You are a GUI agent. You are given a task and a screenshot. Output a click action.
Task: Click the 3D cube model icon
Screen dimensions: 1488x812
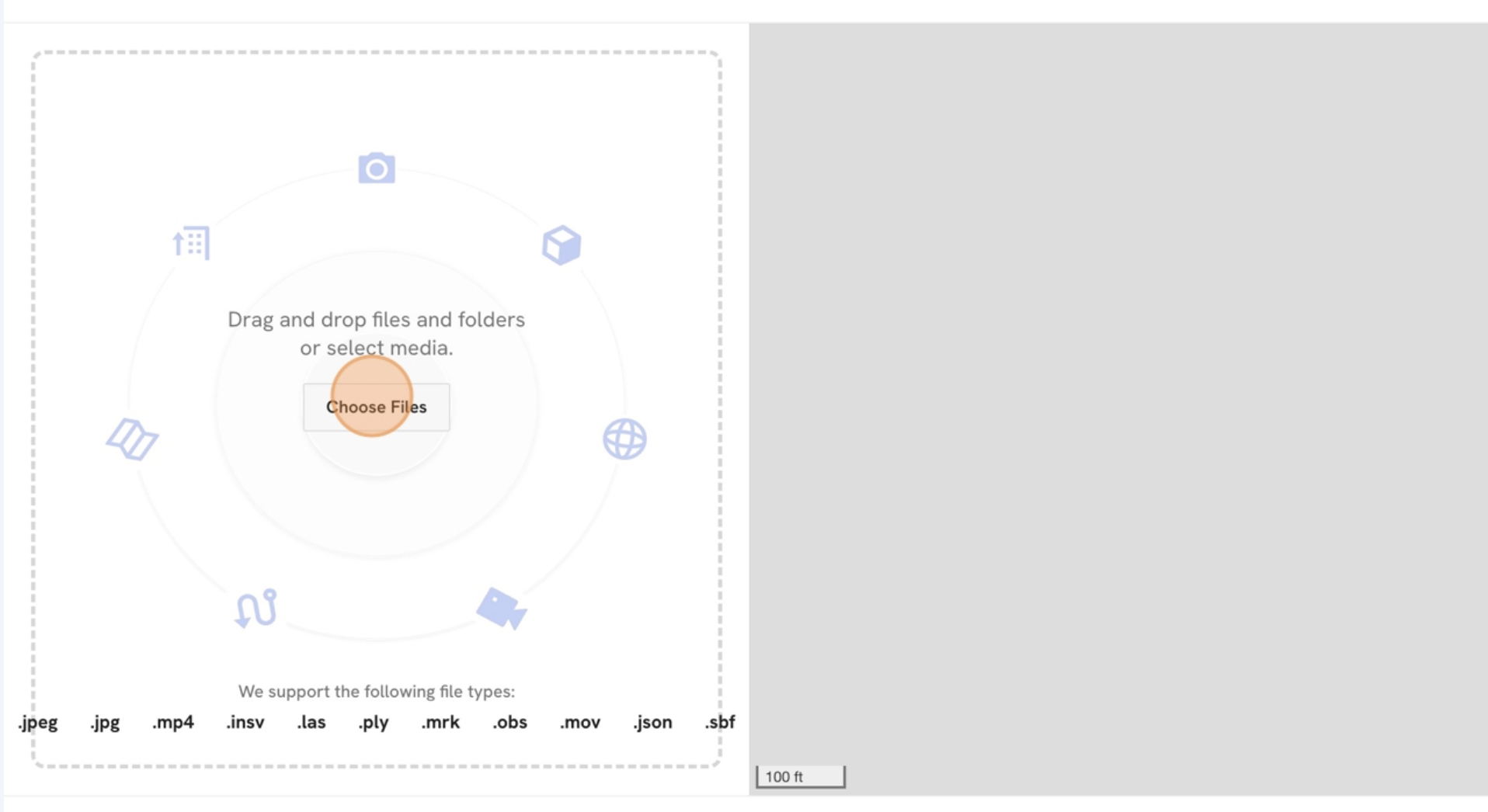(561, 245)
